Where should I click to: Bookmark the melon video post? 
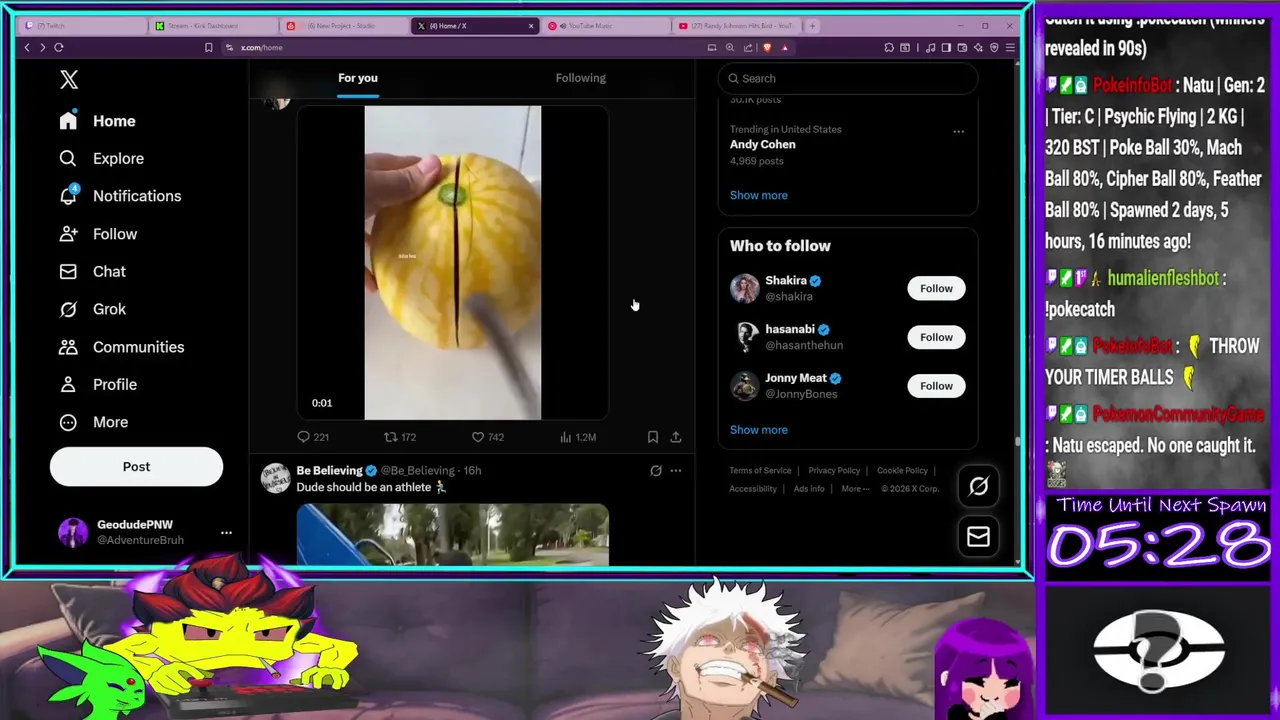pos(653,437)
